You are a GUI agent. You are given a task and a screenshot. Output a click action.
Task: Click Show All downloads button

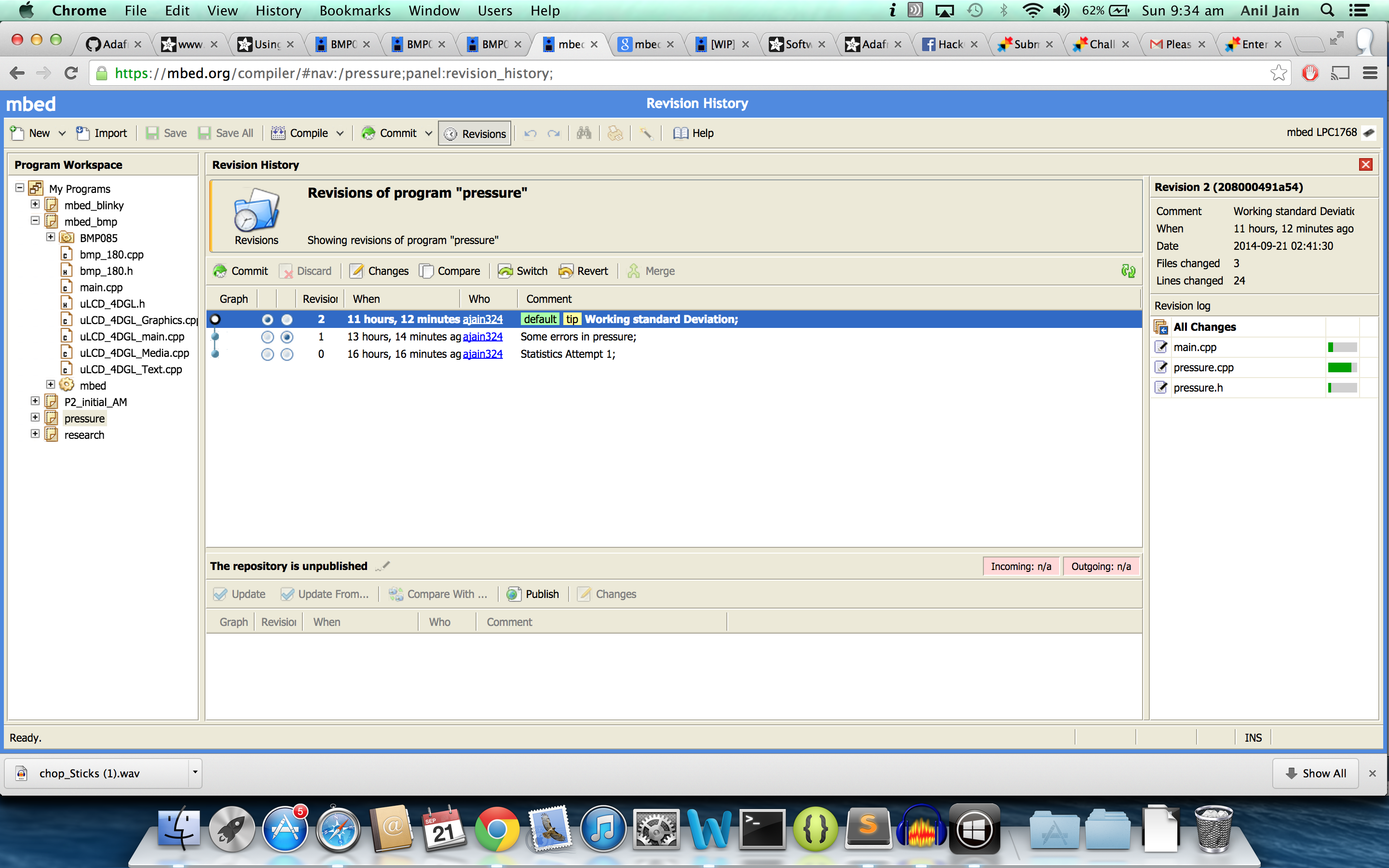click(1315, 773)
